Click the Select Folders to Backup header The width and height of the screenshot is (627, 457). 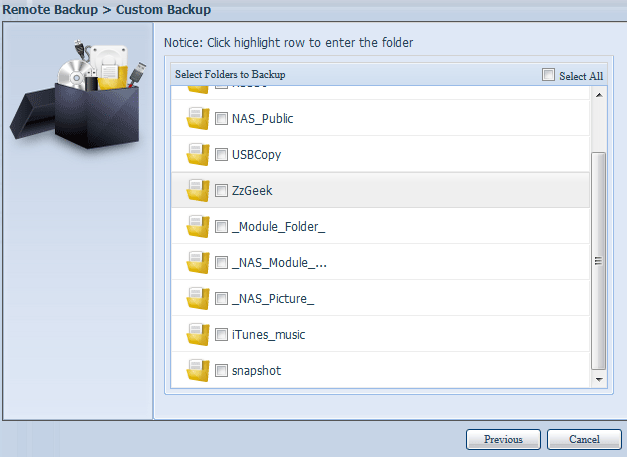tap(230, 74)
